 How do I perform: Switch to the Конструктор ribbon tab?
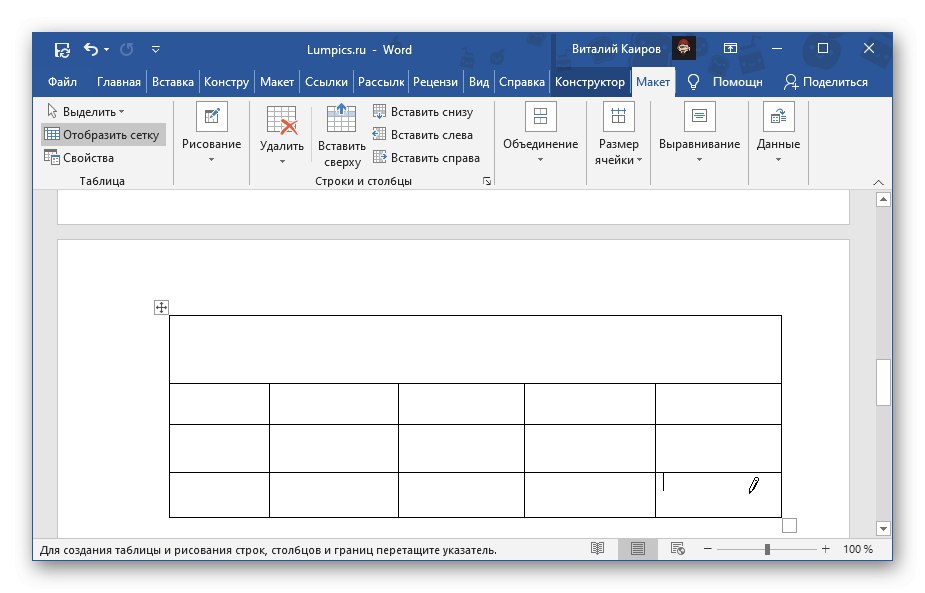tap(590, 81)
